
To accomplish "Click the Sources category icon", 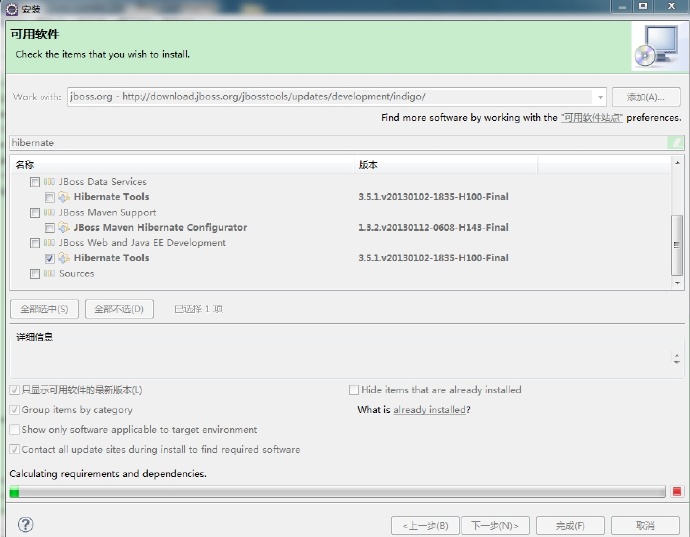I will click(49, 274).
